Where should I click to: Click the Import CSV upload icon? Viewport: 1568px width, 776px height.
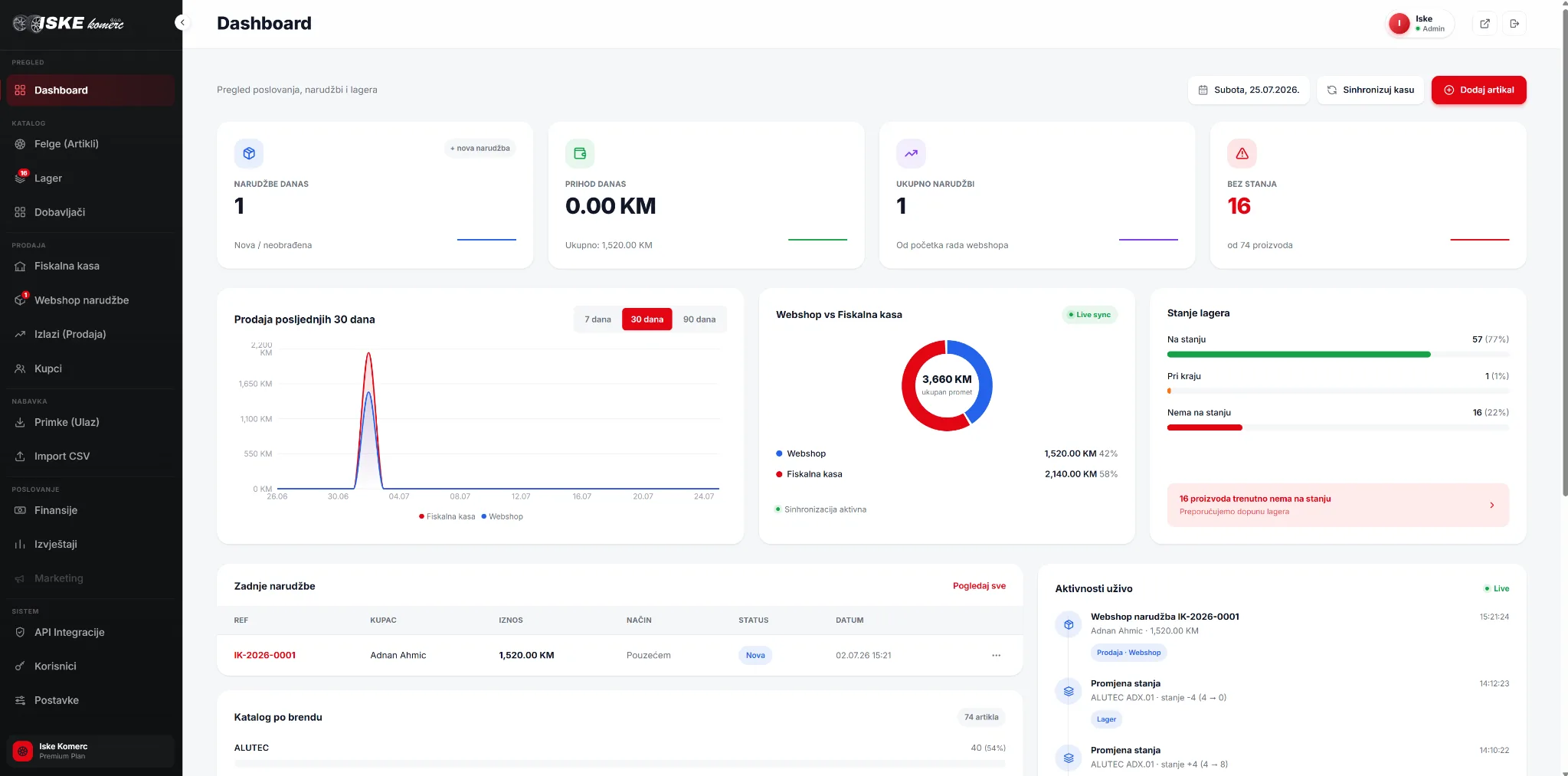tap(20, 456)
